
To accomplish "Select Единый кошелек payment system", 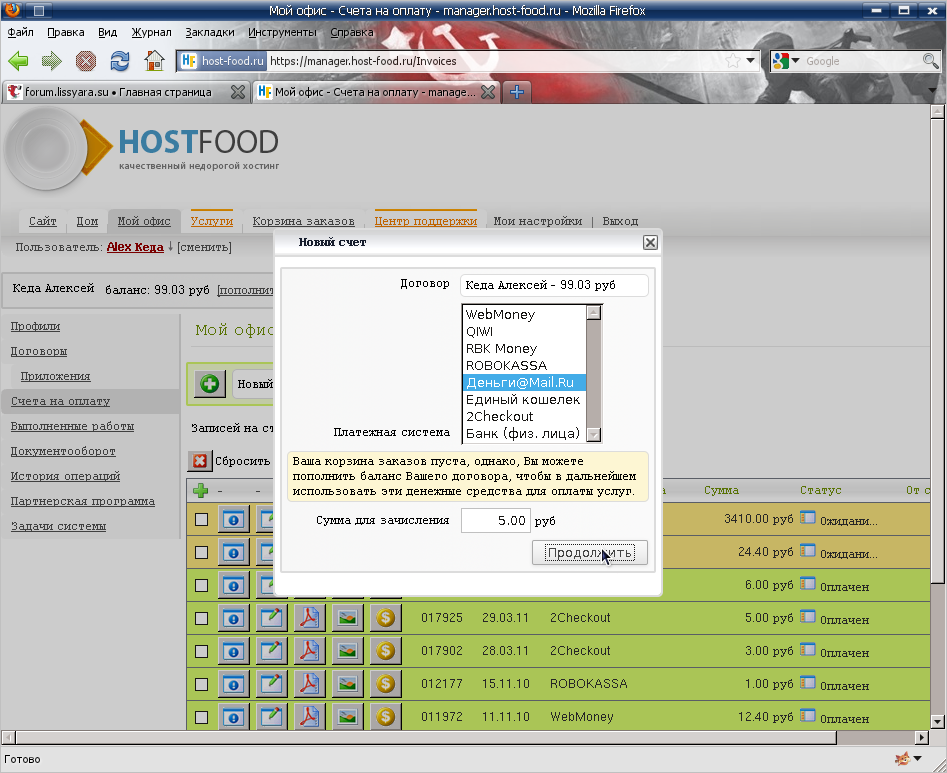I will pyautogui.click(x=524, y=399).
